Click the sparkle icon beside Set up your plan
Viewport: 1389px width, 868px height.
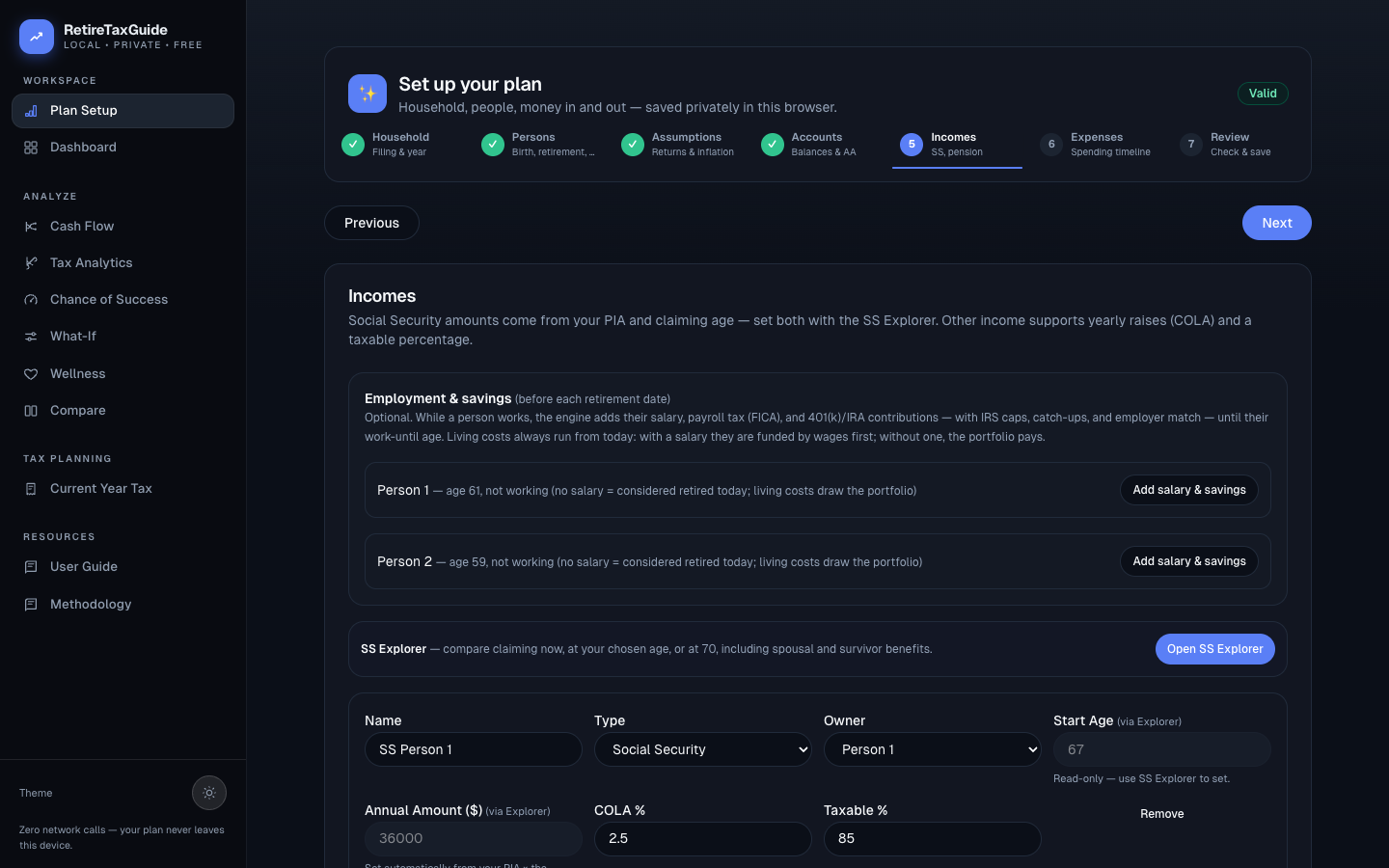(x=368, y=94)
